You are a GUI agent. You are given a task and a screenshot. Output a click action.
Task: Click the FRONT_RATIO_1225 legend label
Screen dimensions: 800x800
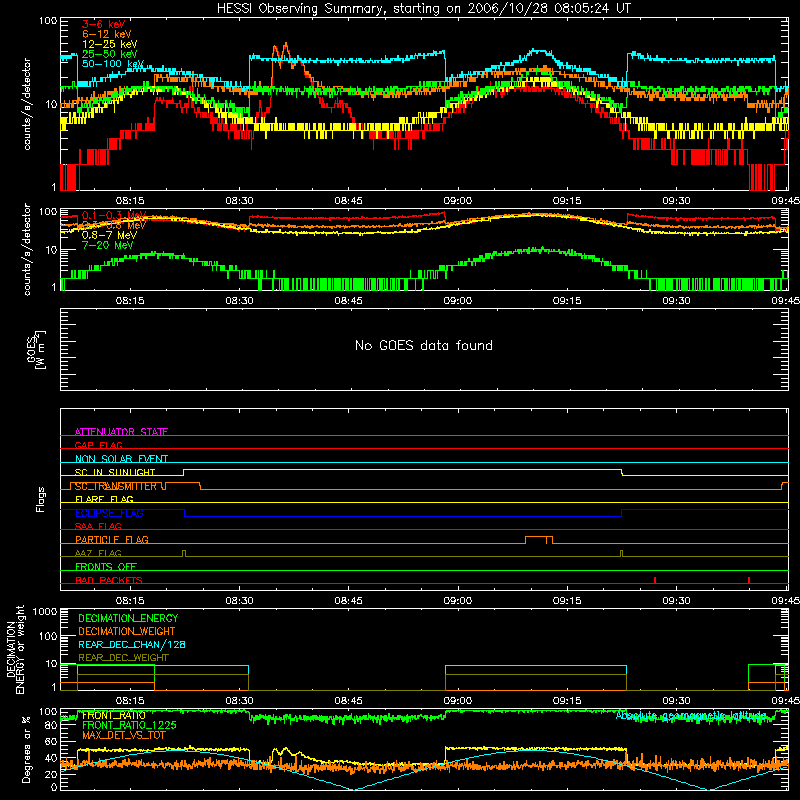tap(129, 725)
